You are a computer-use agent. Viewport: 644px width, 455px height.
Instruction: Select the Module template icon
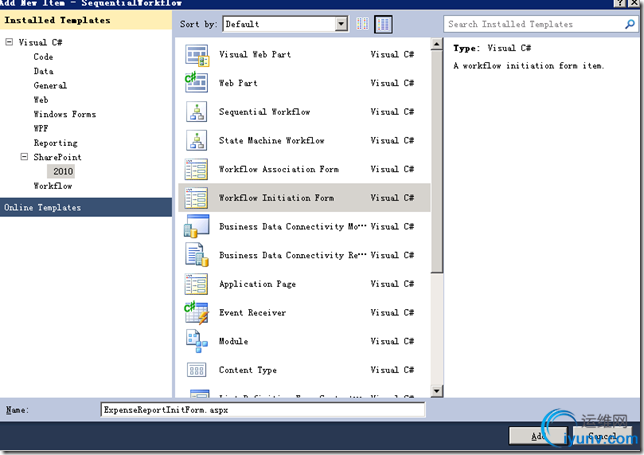197,341
